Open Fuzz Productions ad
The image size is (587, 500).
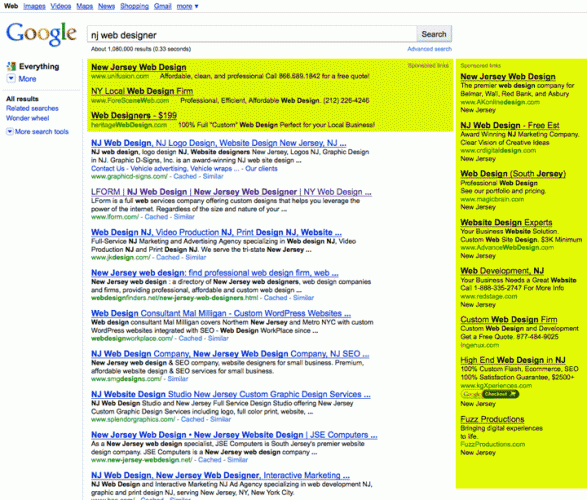click(x=492, y=420)
